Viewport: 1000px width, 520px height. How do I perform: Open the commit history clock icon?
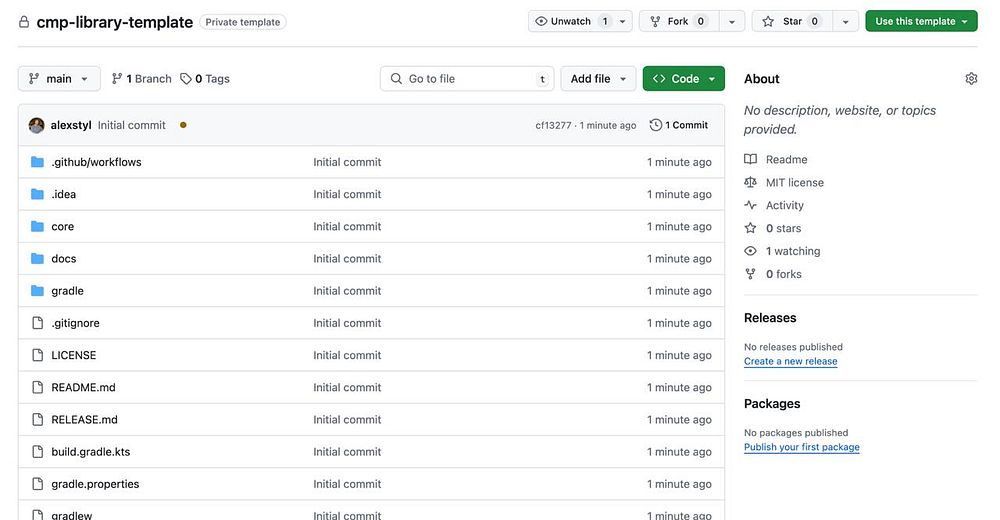pyautogui.click(x=656, y=125)
